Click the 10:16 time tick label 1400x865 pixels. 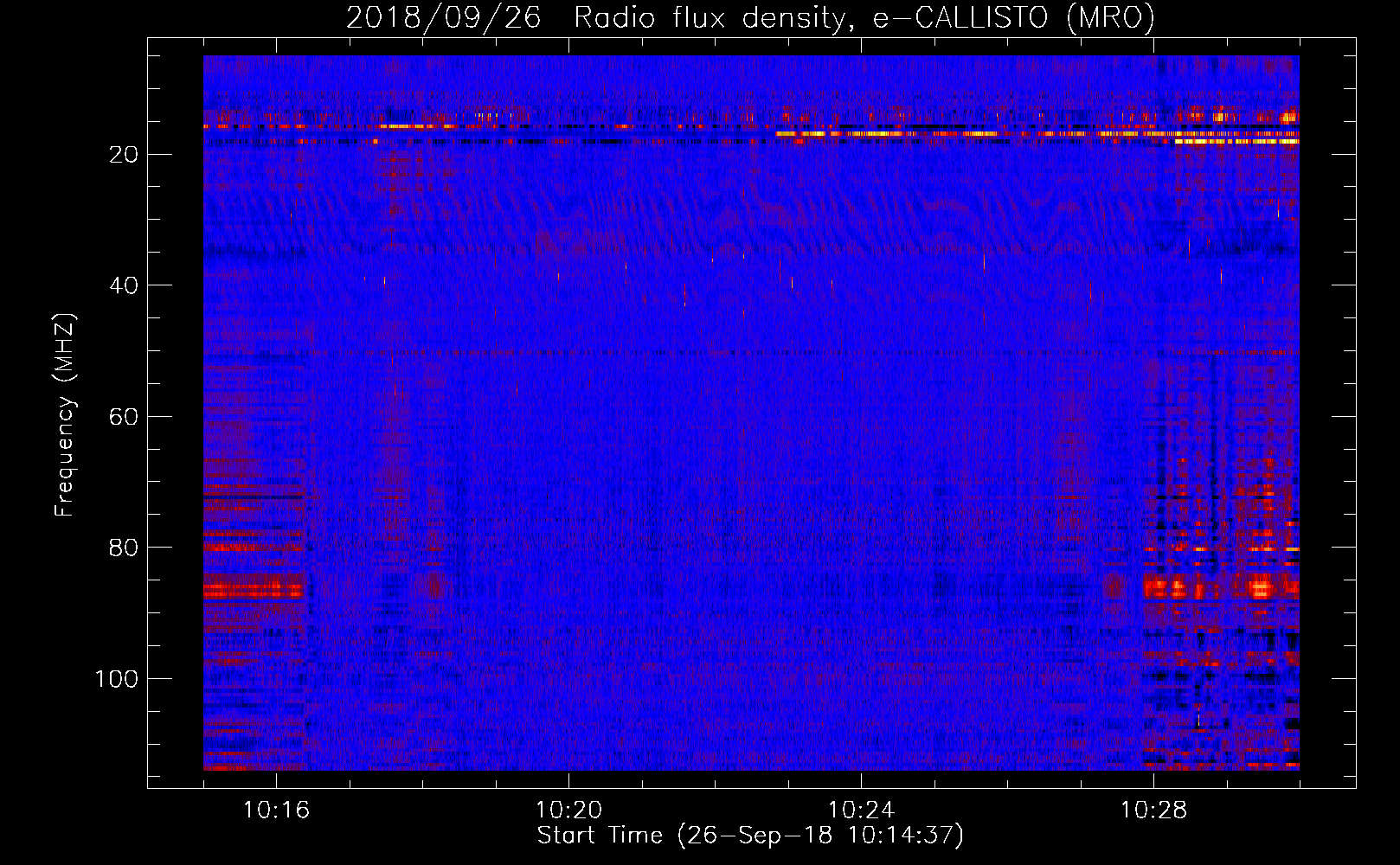pos(276,811)
